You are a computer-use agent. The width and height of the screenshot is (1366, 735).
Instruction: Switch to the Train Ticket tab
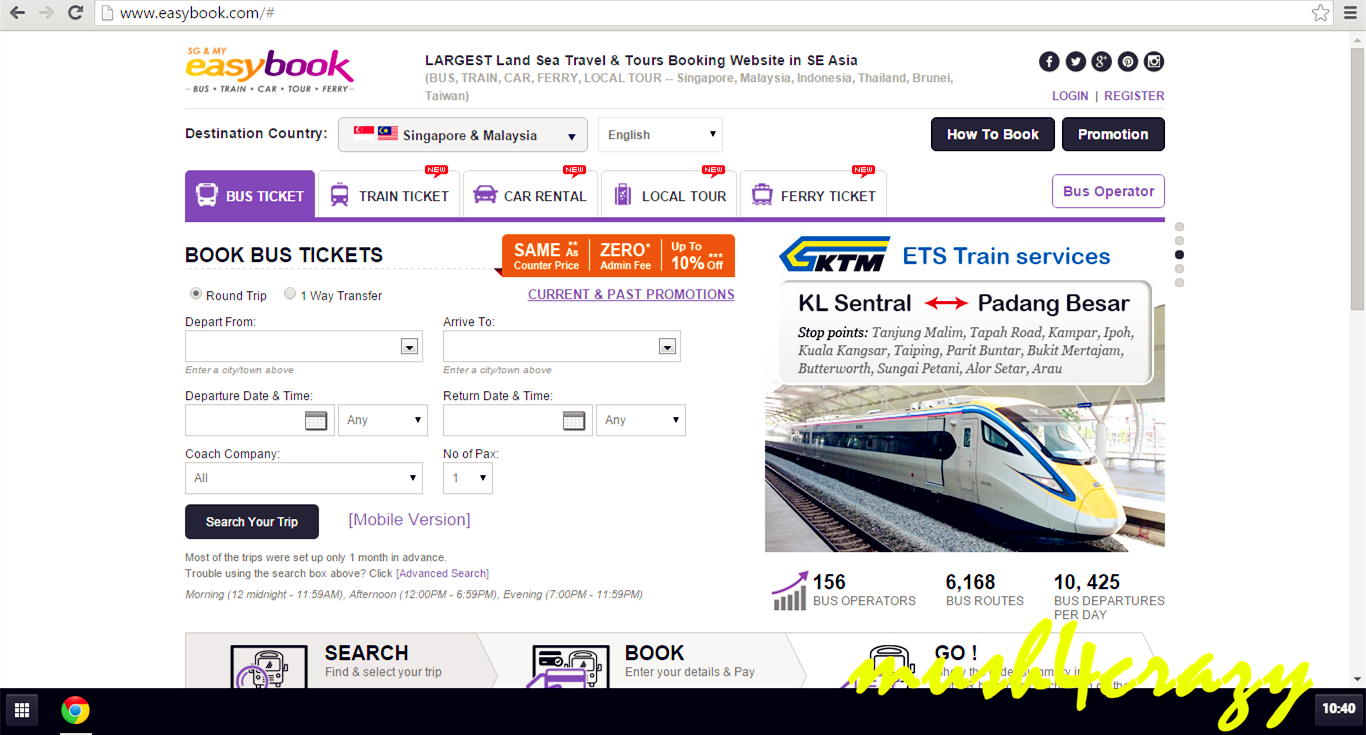[389, 195]
